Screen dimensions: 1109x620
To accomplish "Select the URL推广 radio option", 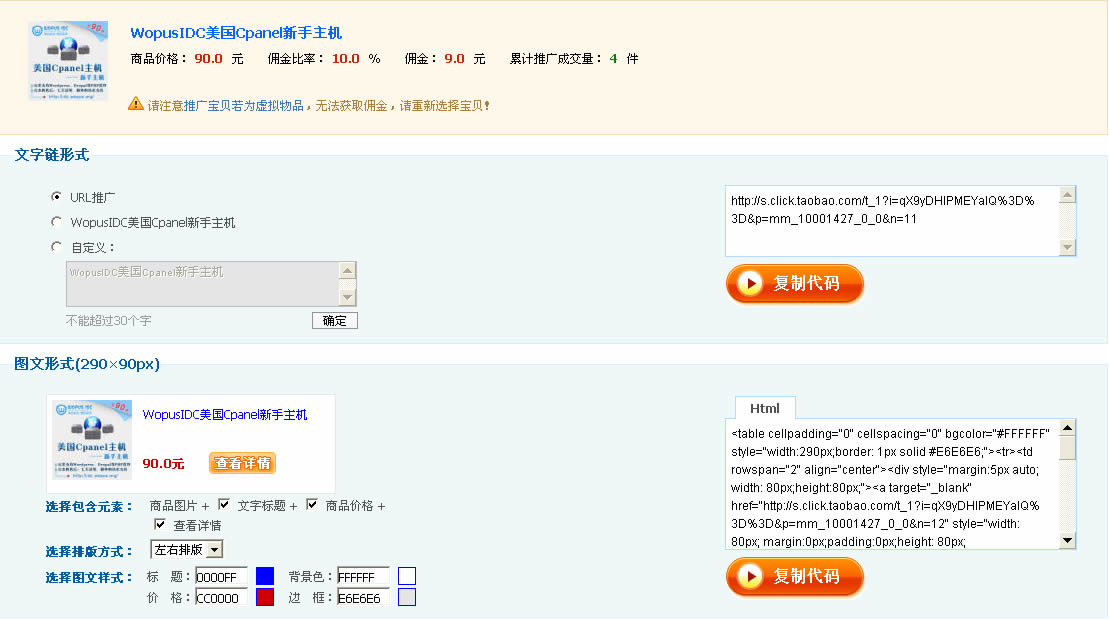I will (56, 197).
